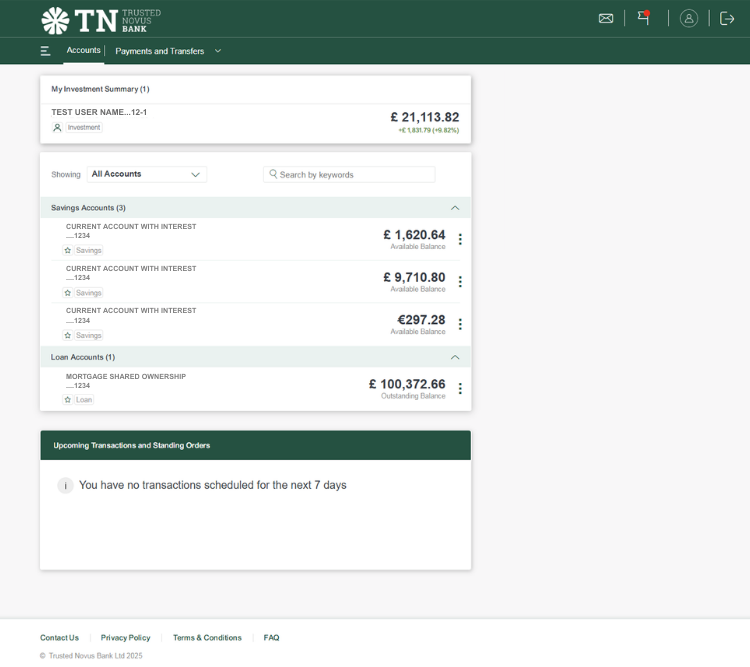750x667 pixels.
Task: Click the Terms & Conditions link
Action: [207, 638]
